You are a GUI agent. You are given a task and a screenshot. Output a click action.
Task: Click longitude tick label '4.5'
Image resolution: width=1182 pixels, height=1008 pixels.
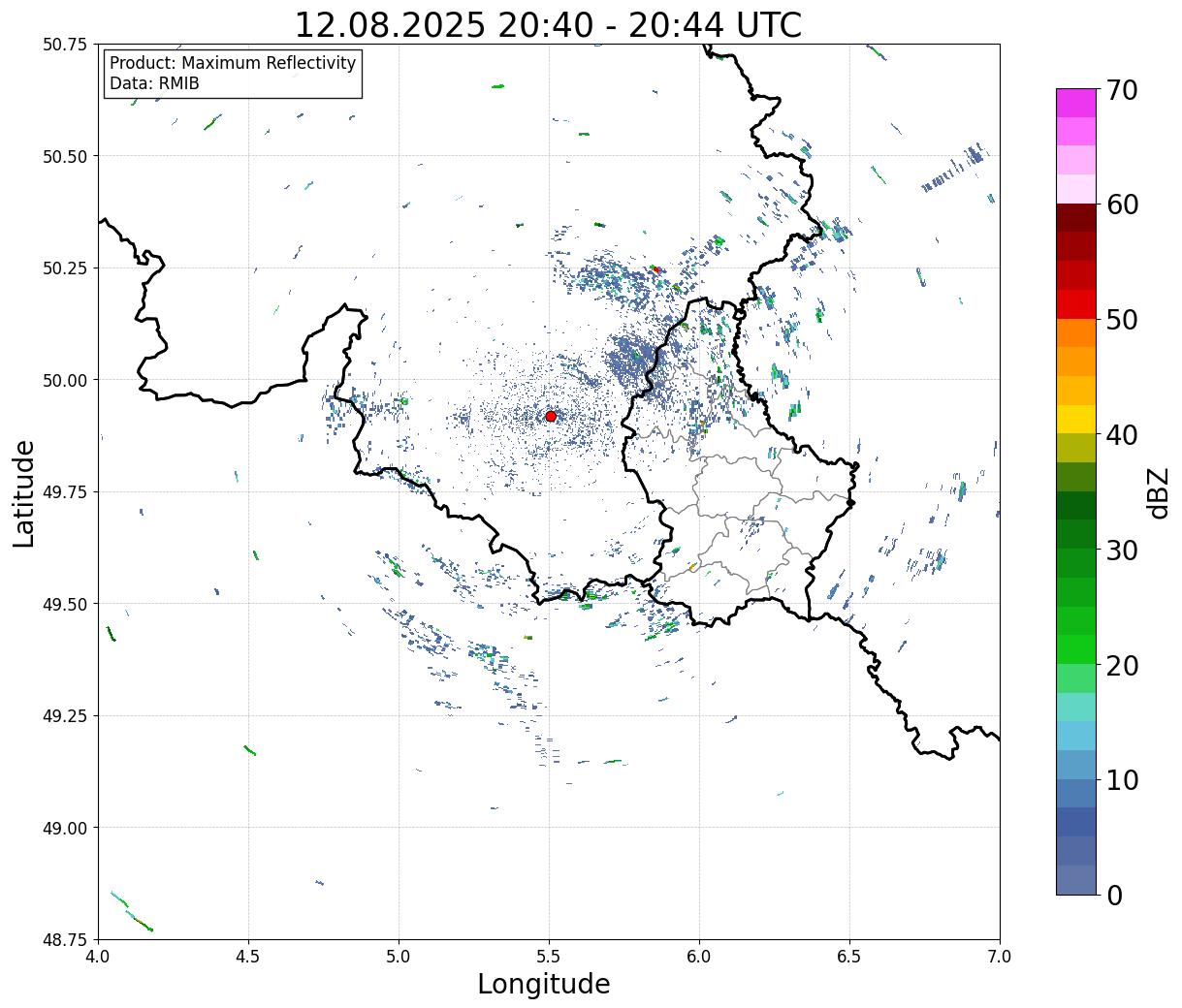click(x=248, y=957)
